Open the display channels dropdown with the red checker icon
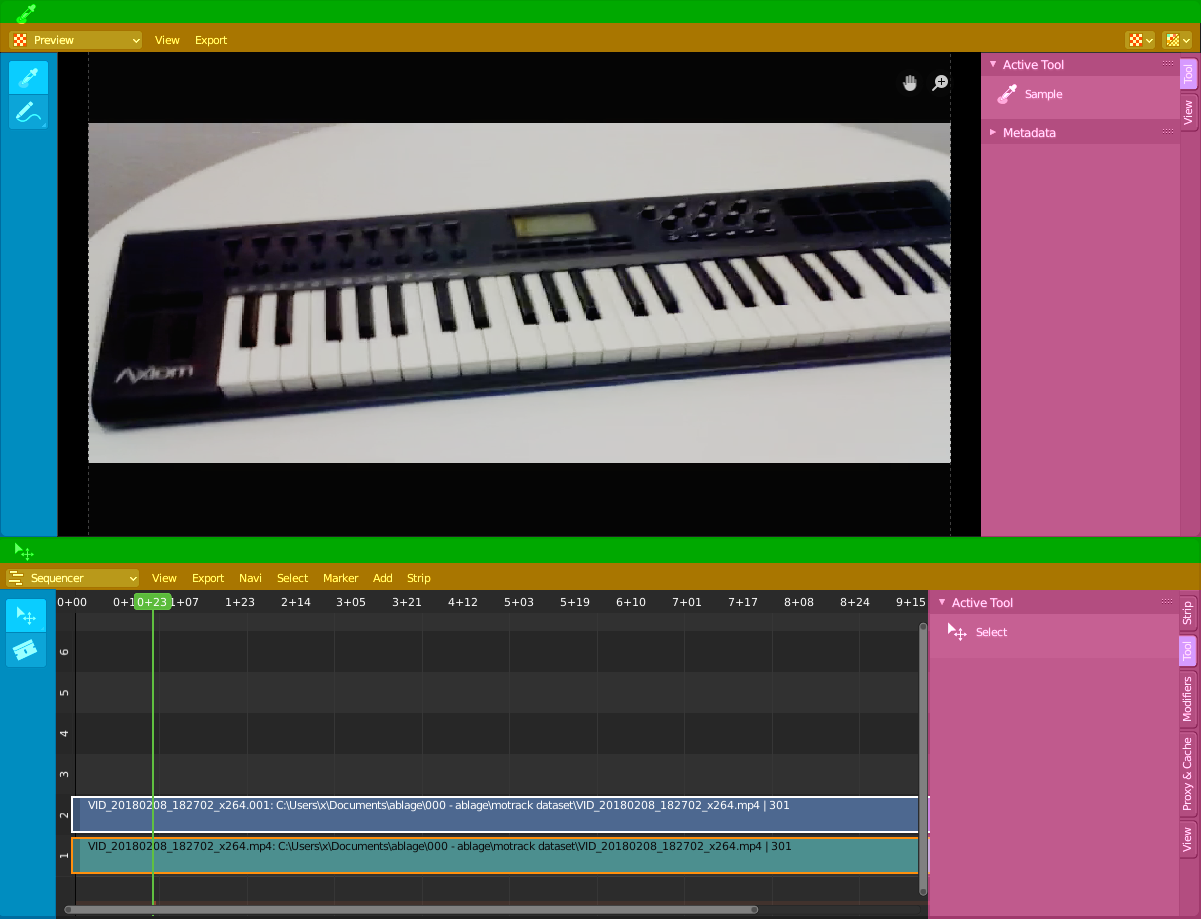 [x=1140, y=40]
